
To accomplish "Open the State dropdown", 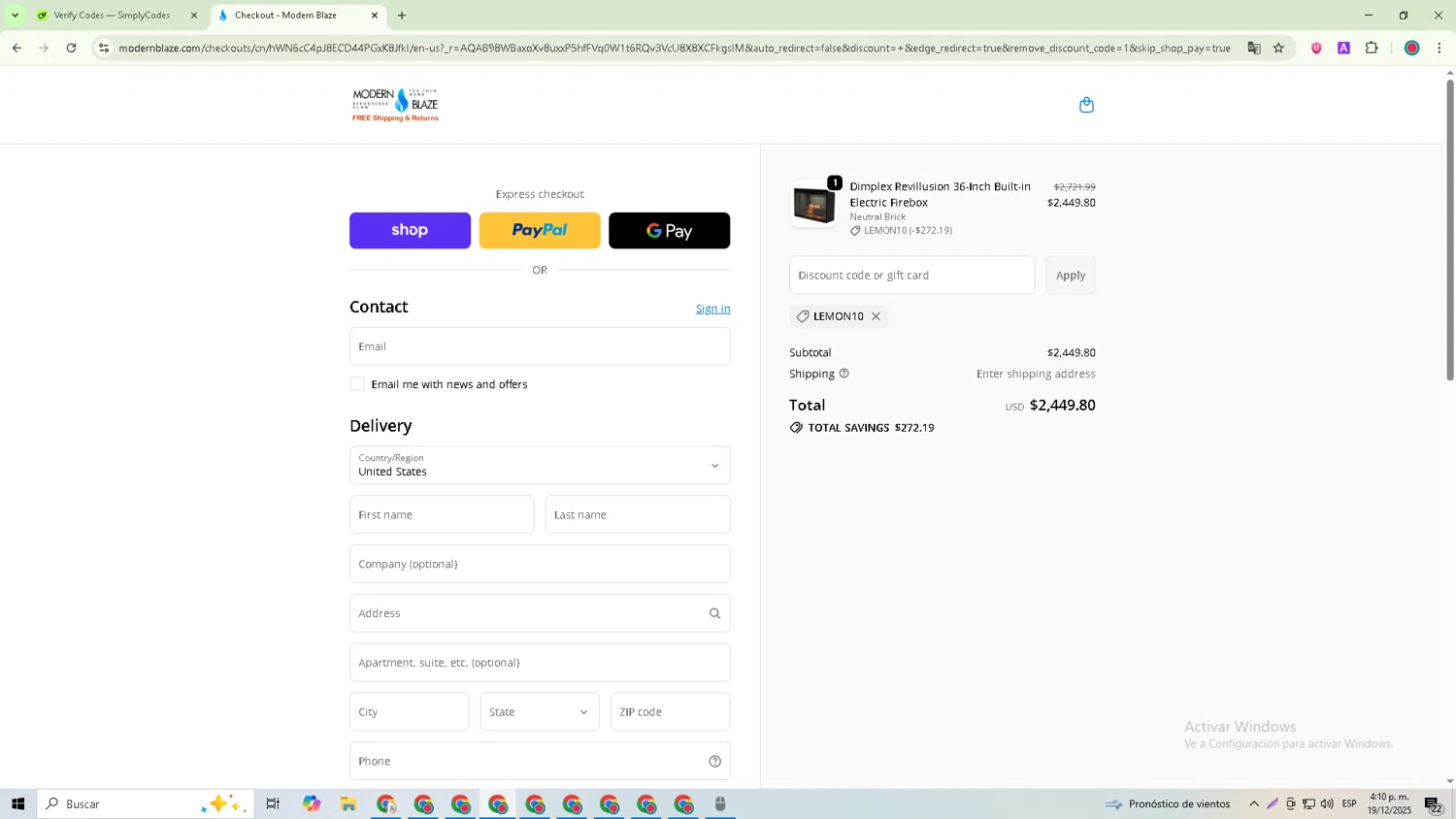I will [540, 712].
